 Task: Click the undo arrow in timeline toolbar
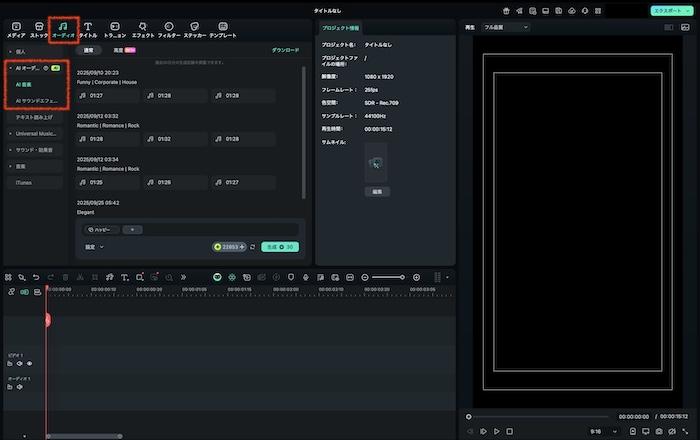point(36,277)
